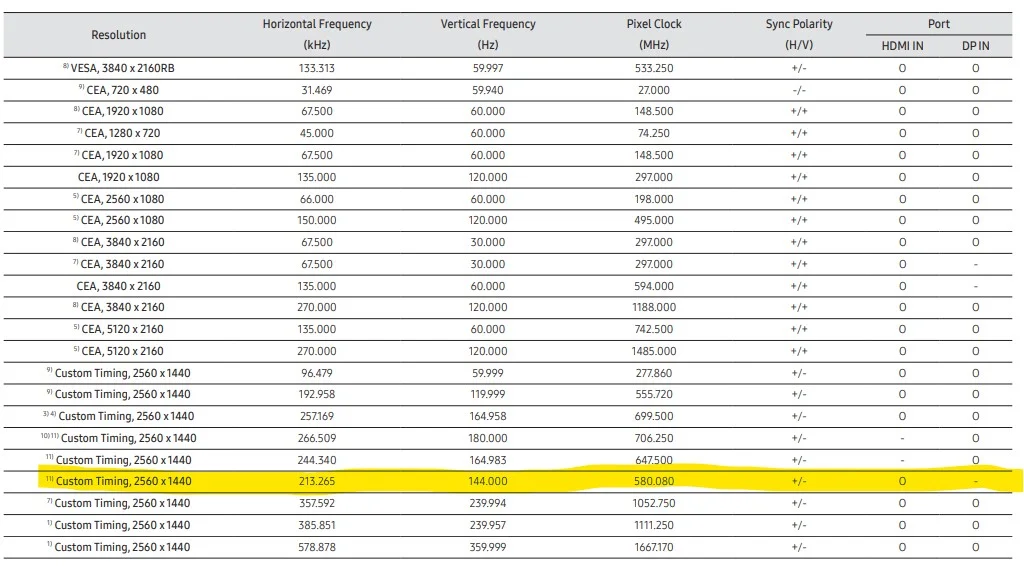Select the highlighted 213.265 frequency cell

pyautogui.click(x=317, y=482)
